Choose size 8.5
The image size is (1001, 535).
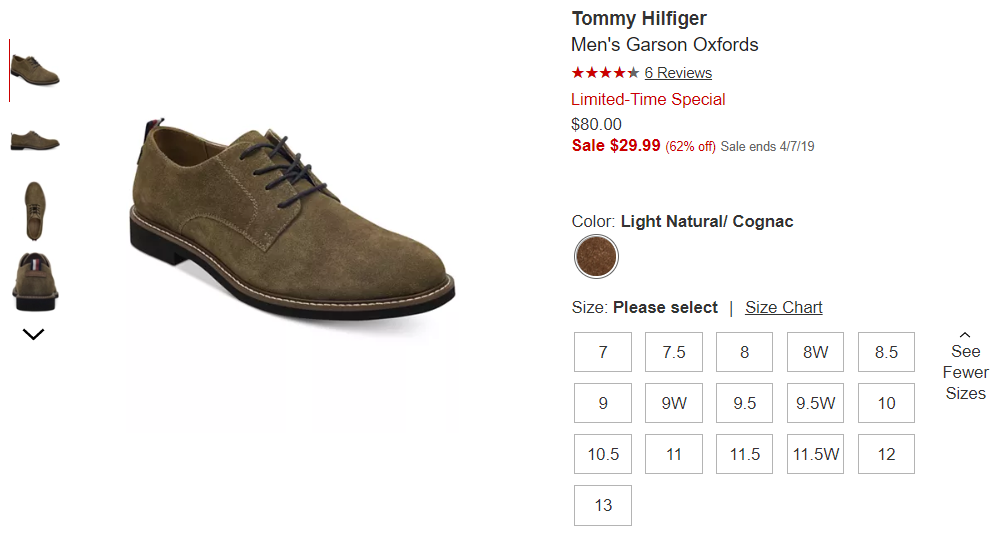(x=886, y=352)
